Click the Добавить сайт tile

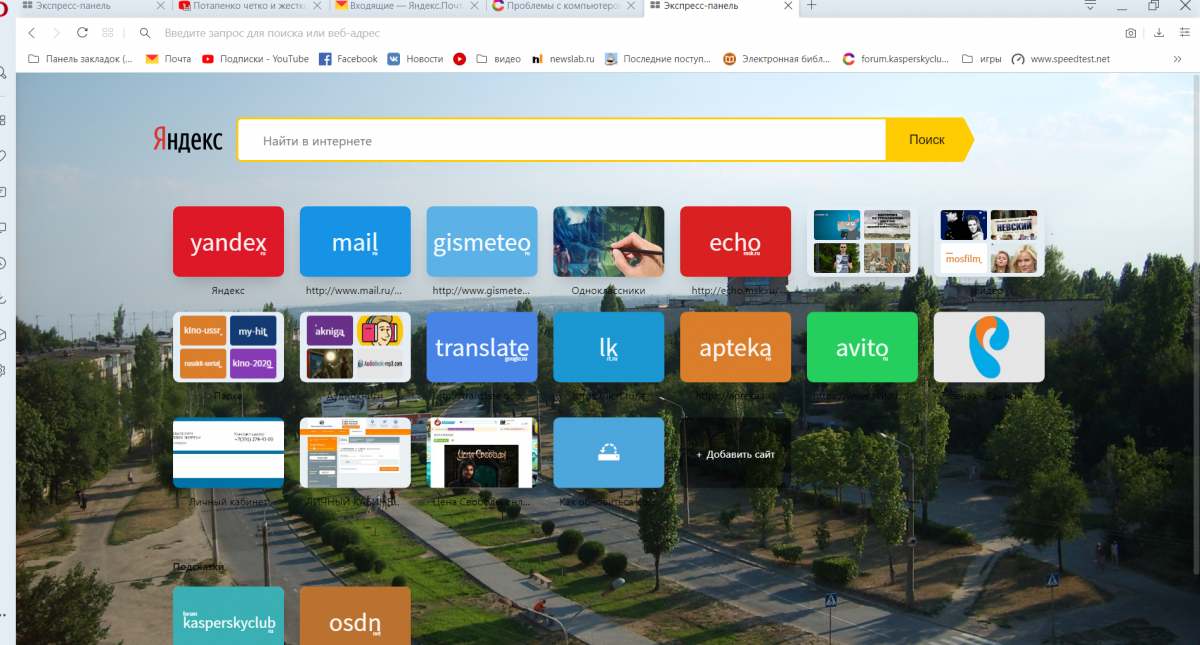(735, 454)
